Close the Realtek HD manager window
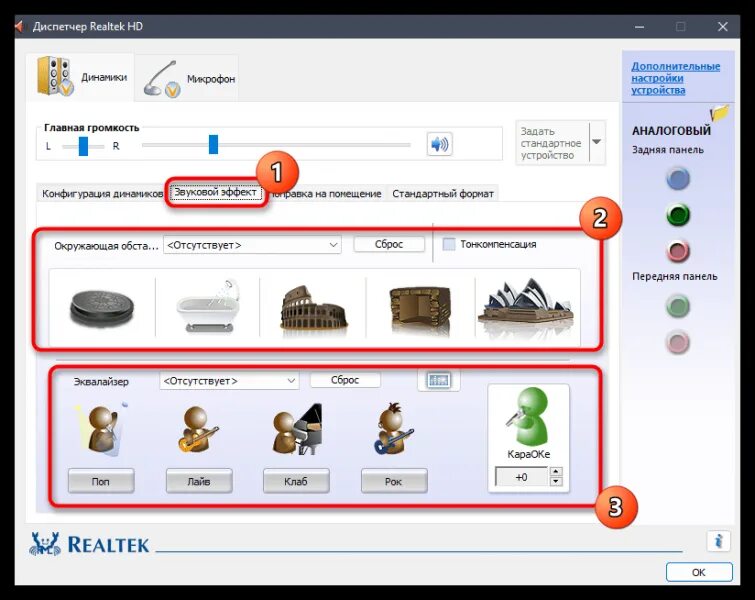The width and height of the screenshot is (755, 600). coord(723,26)
